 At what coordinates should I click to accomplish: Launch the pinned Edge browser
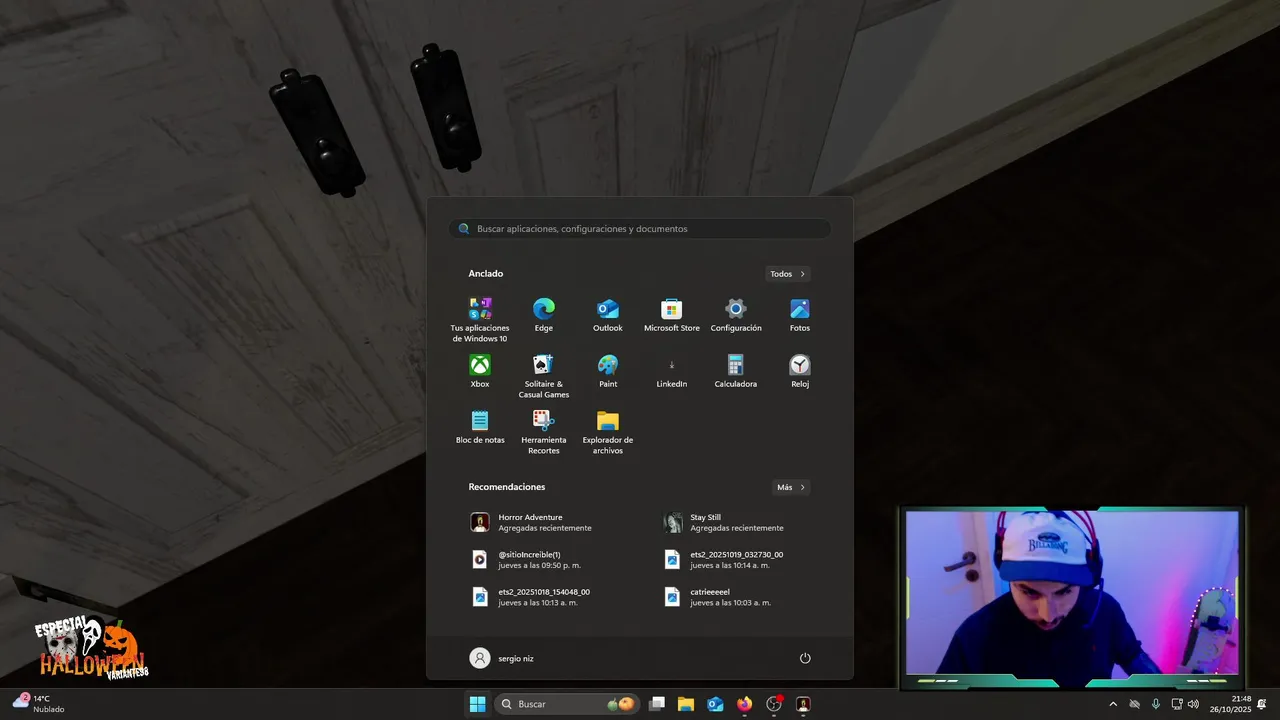[544, 316]
